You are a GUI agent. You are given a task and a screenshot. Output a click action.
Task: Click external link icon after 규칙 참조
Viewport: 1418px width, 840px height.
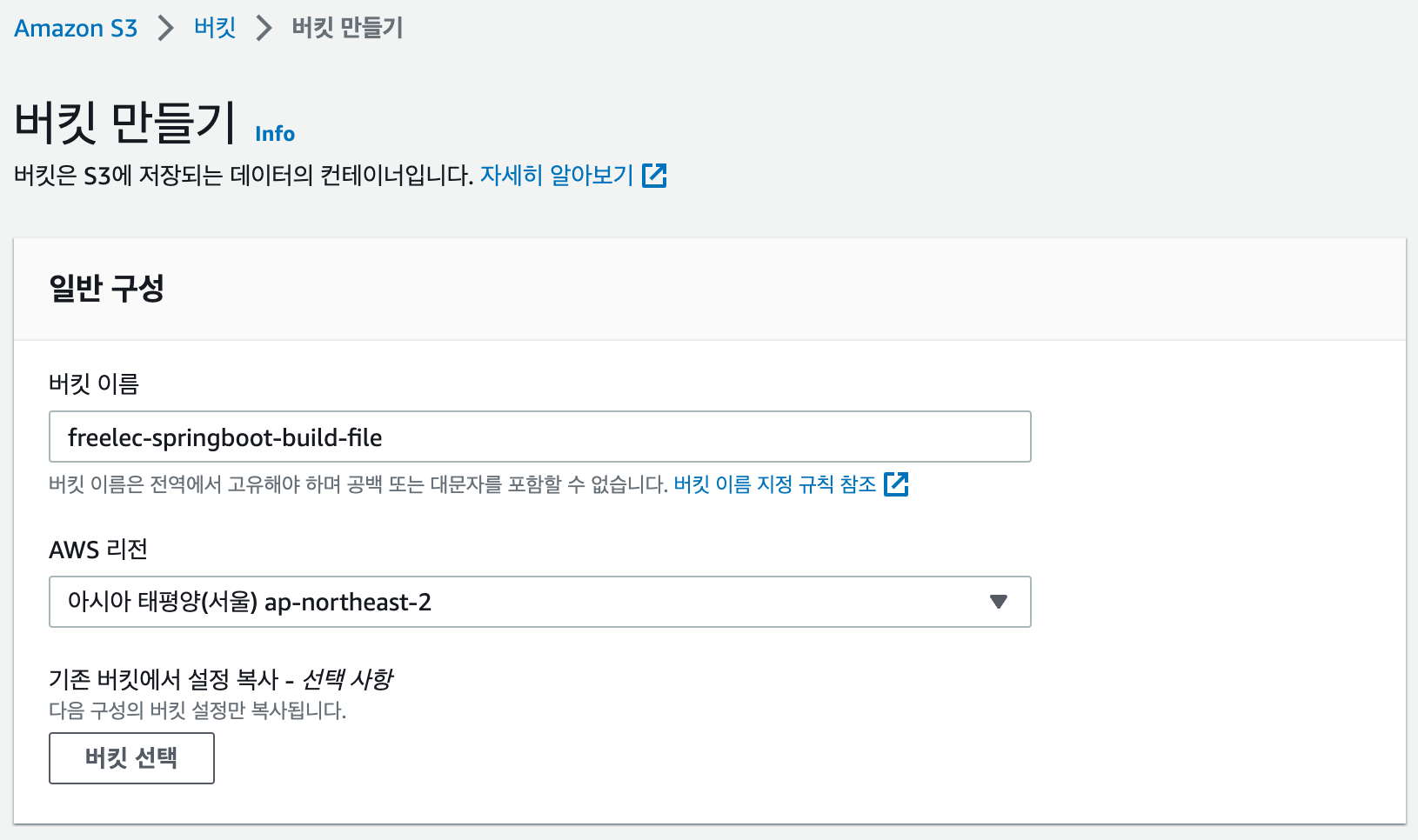pyautogui.click(x=896, y=484)
